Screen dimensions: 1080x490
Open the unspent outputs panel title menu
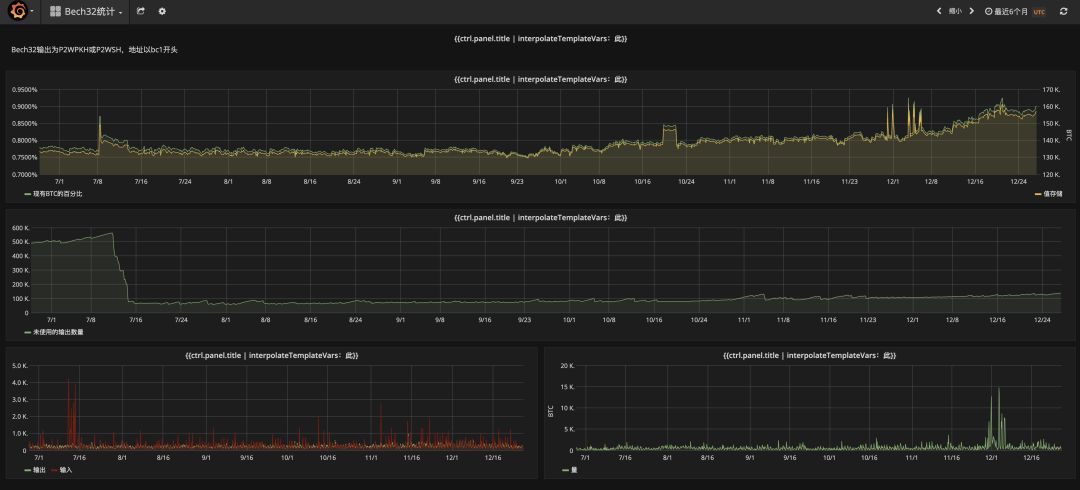(540, 217)
